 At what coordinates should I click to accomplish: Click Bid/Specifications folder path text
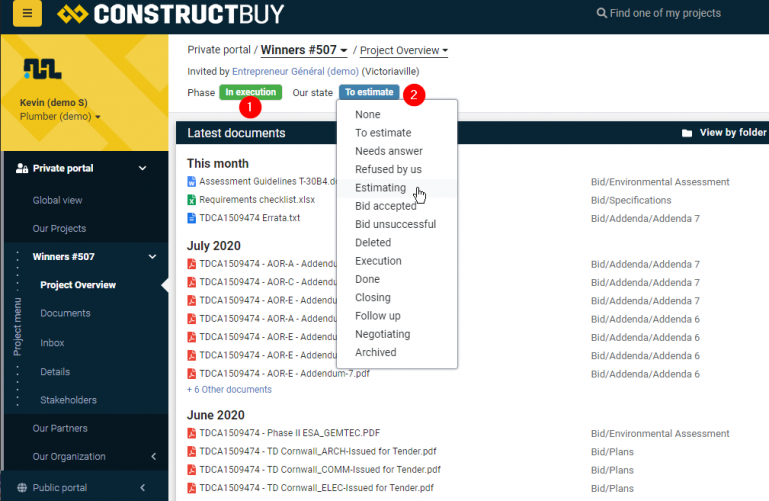[631, 200]
